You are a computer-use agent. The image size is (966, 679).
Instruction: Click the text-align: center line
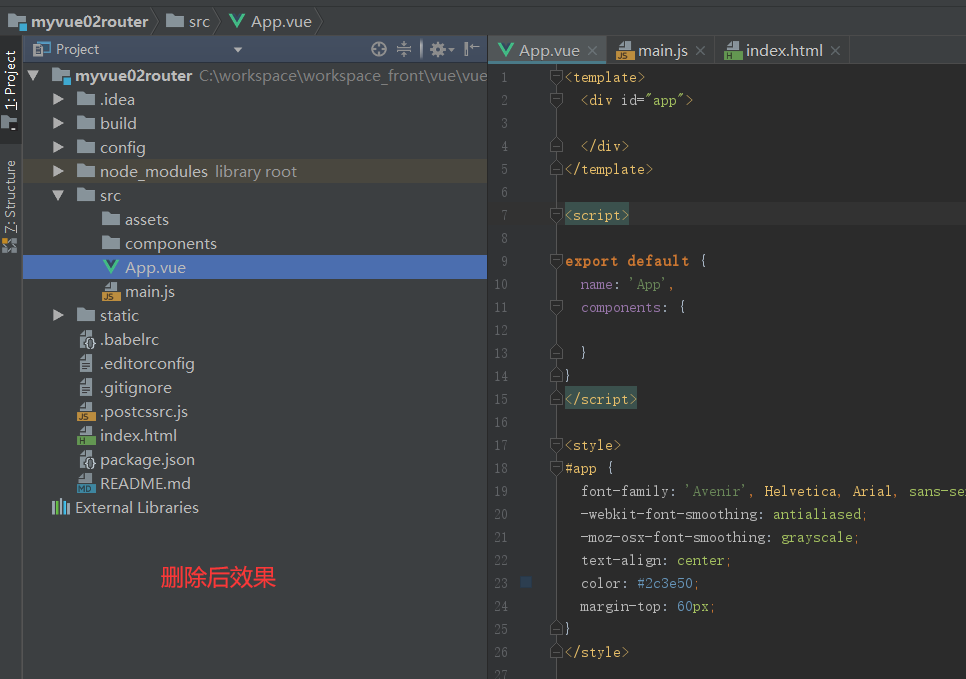[655, 560]
